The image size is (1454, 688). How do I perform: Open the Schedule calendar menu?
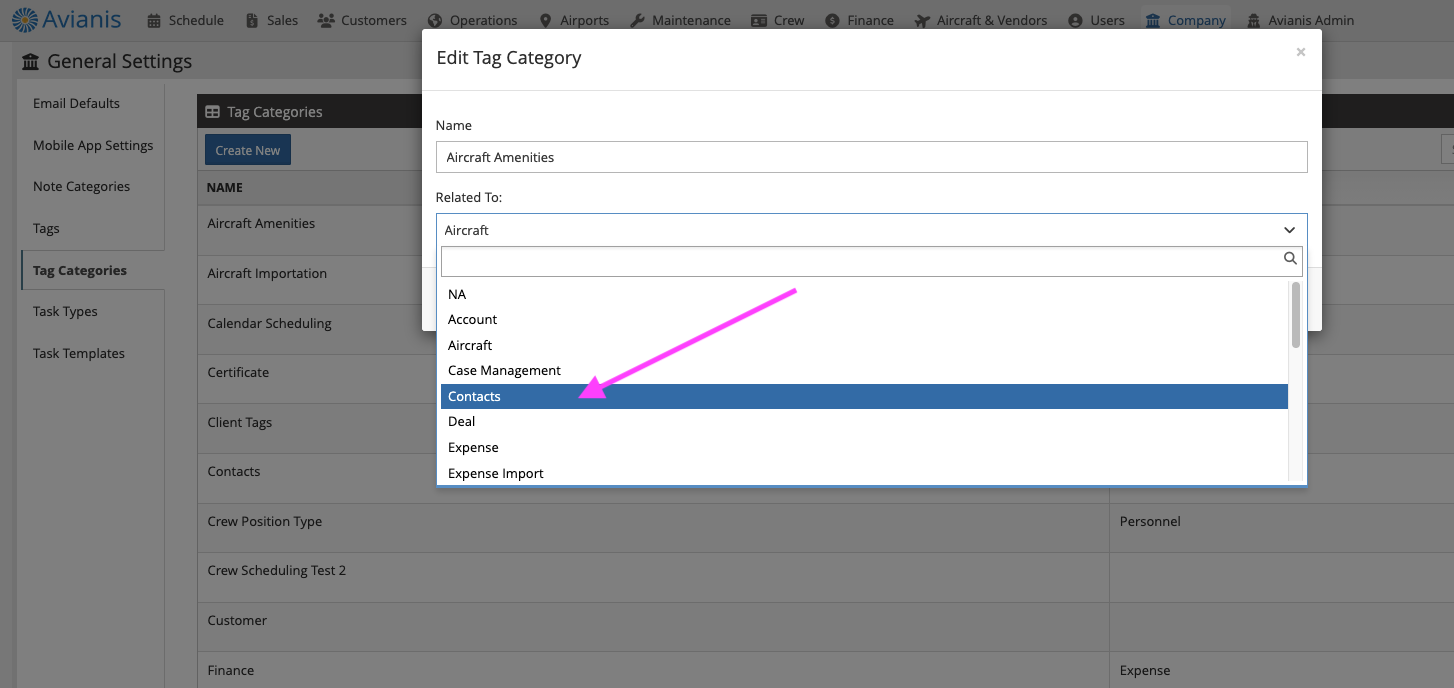tap(185, 20)
